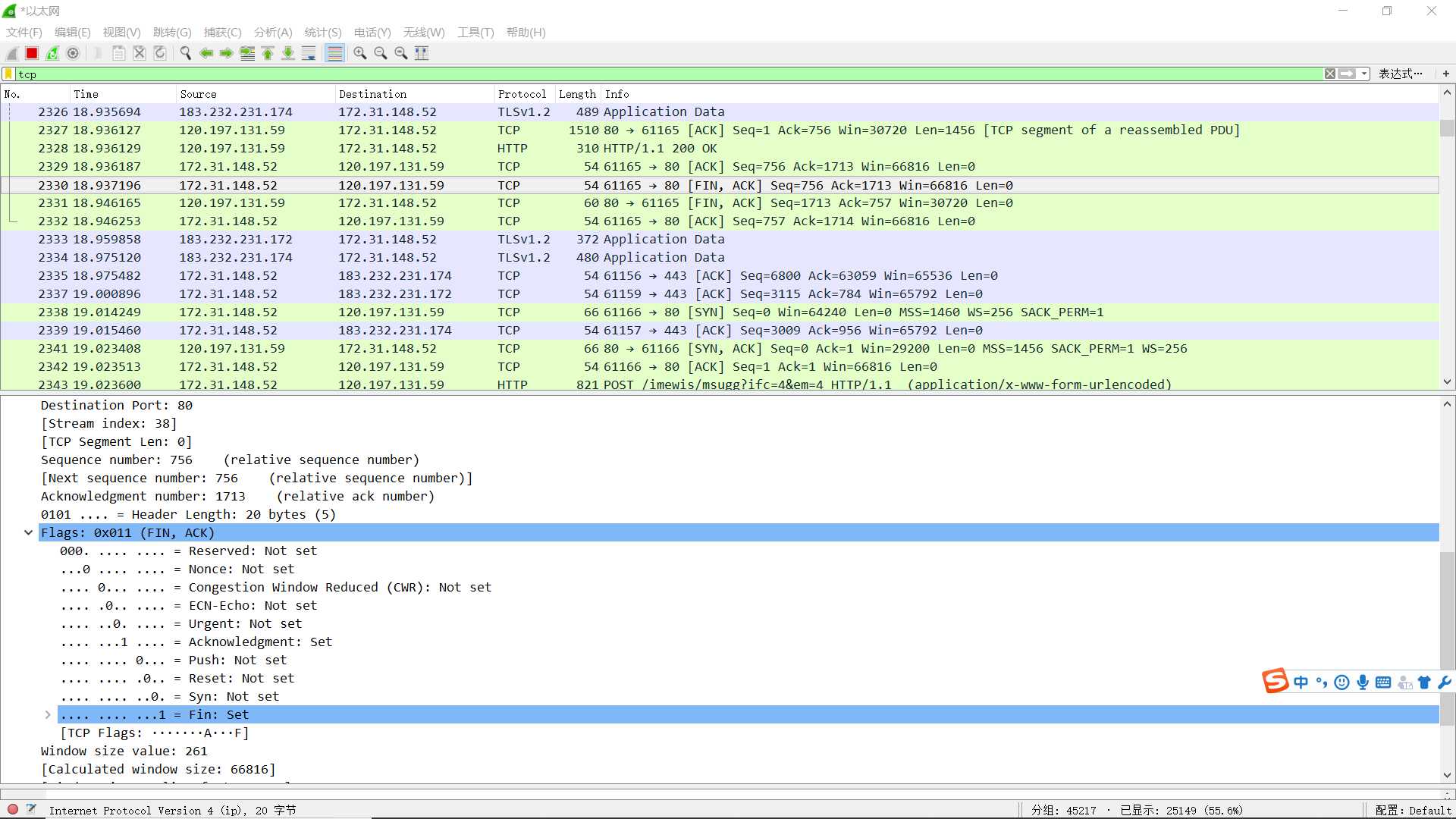Select packet 2343 POST /imewis/msugg row
The height and width of the screenshot is (819, 1456).
point(719,384)
